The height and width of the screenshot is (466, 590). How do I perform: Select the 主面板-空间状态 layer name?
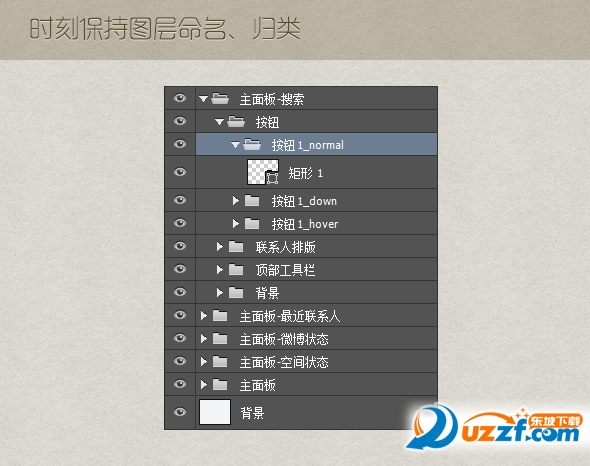pos(284,362)
